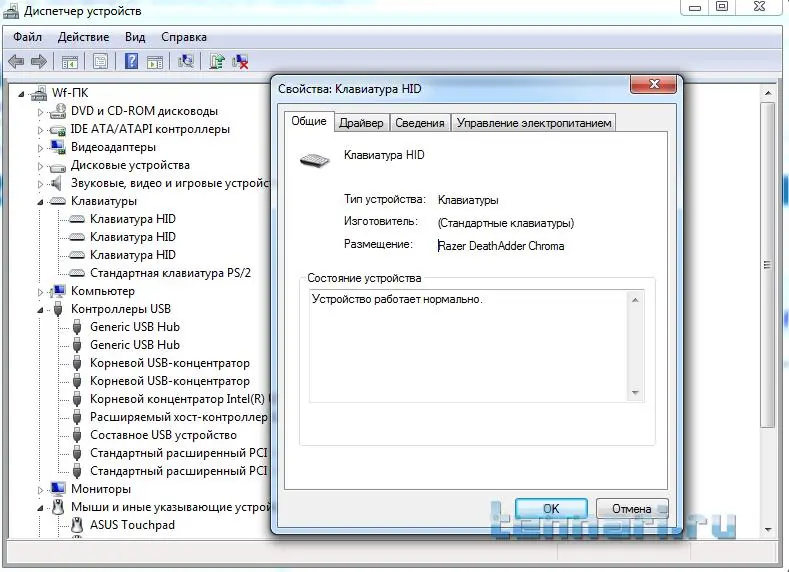
Task: Click the Видеоадаптеры display adapter icon
Action: click(58, 147)
